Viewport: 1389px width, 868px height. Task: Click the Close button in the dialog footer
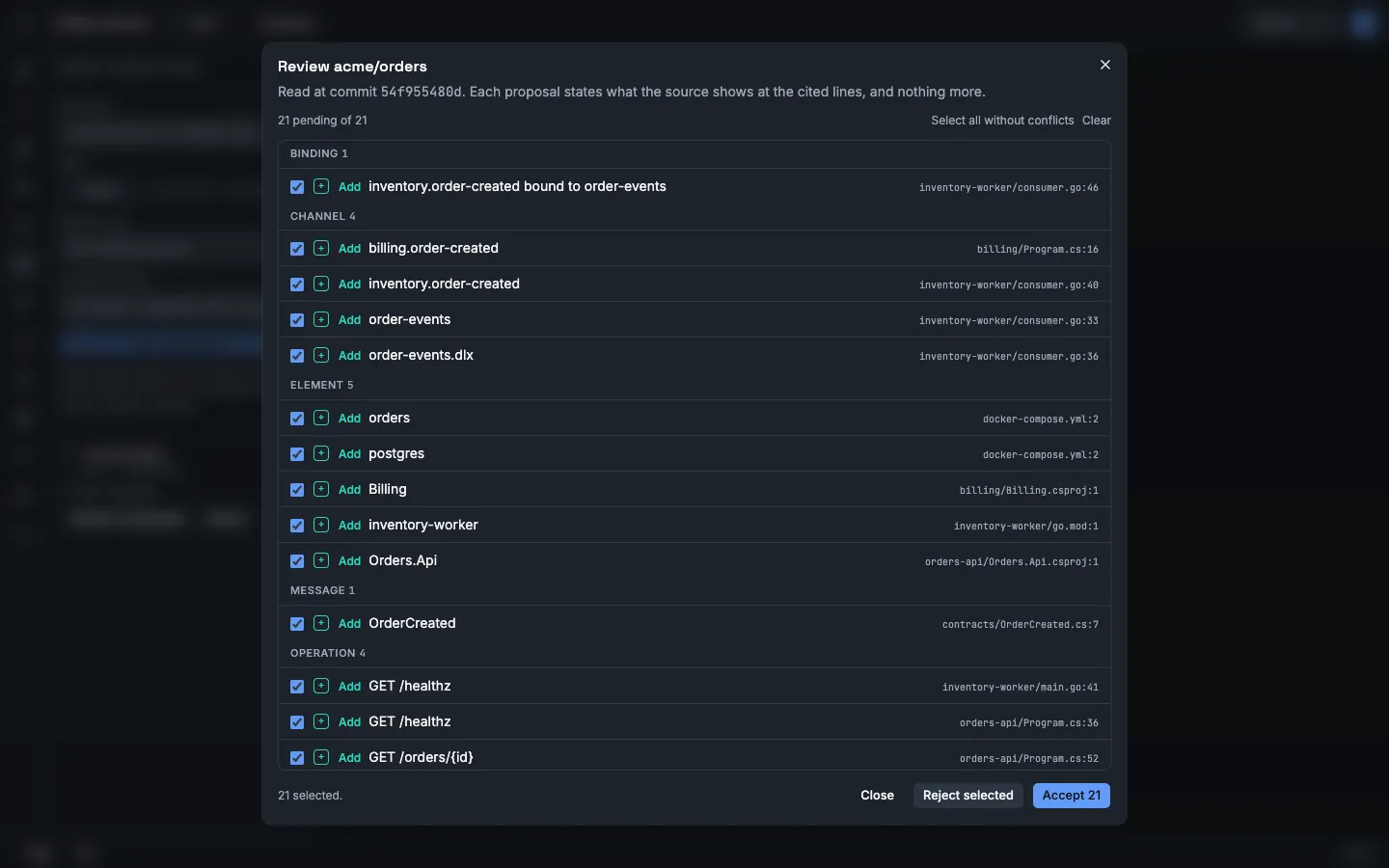pos(877,796)
